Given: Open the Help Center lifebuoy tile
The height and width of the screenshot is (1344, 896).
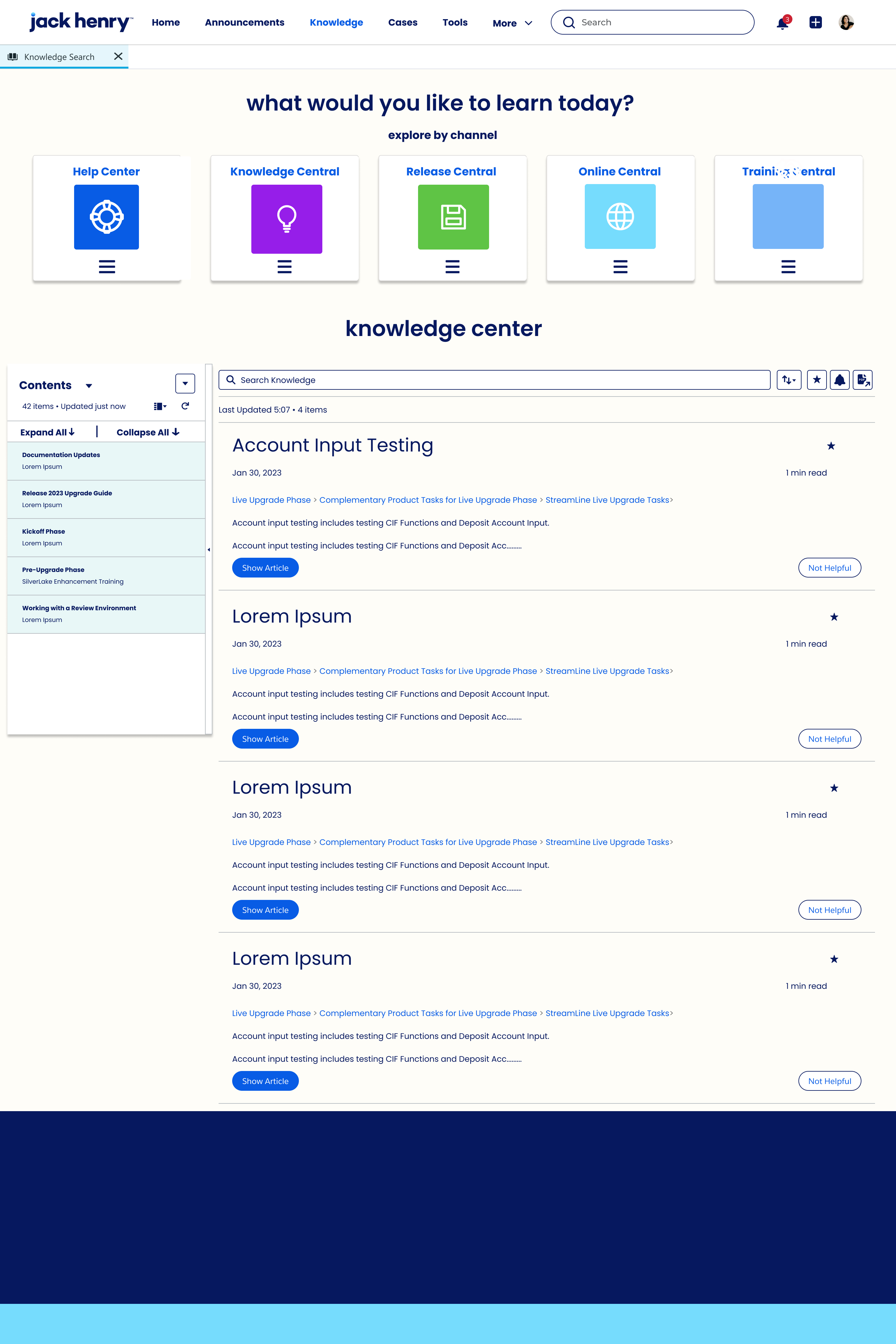Looking at the screenshot, I should 106,217.
